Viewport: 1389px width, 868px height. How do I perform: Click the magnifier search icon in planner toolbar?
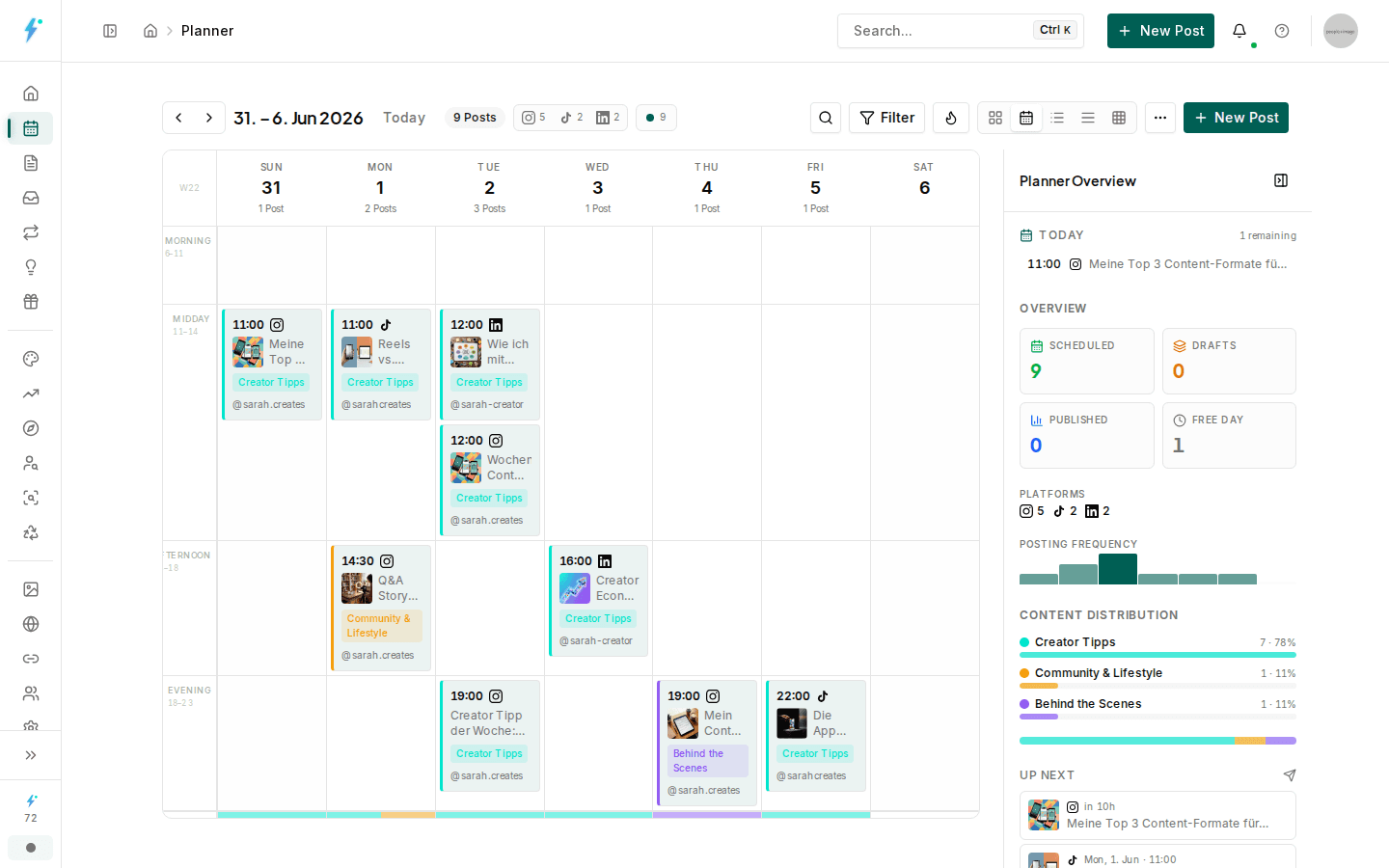[826, 118]
